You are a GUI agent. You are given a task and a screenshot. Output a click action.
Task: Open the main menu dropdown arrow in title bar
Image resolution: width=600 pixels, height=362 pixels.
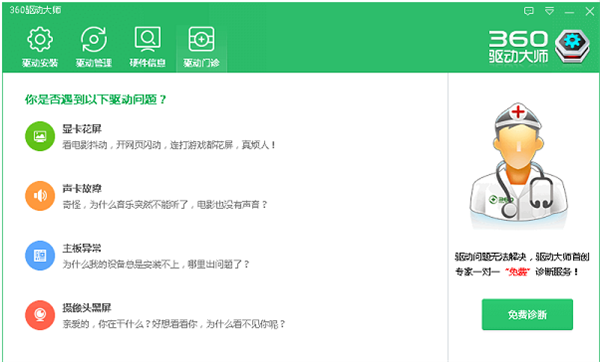click(x=549, y=11)
